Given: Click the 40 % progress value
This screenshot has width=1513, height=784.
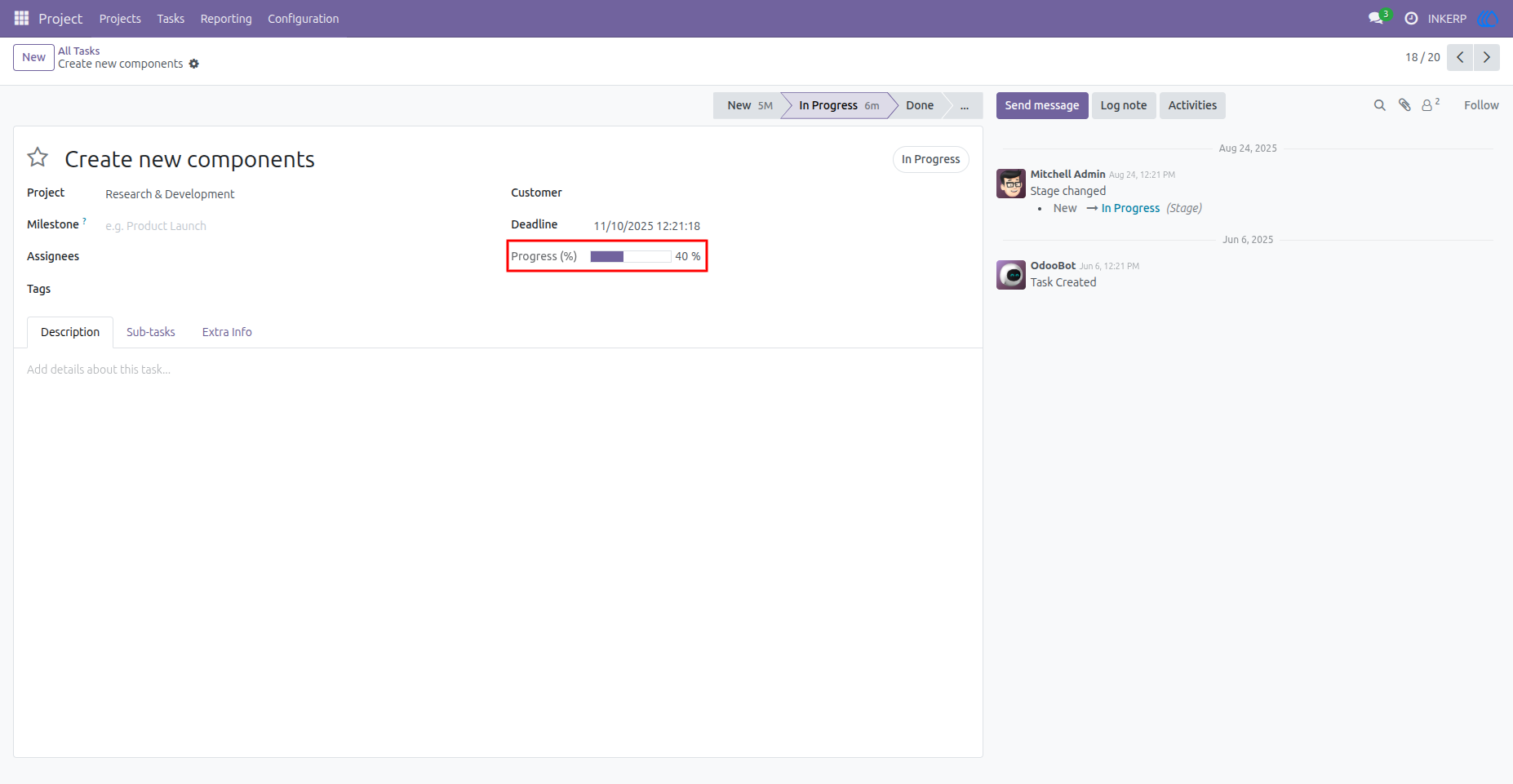Looking at the screenshot, I should point(687,256).
